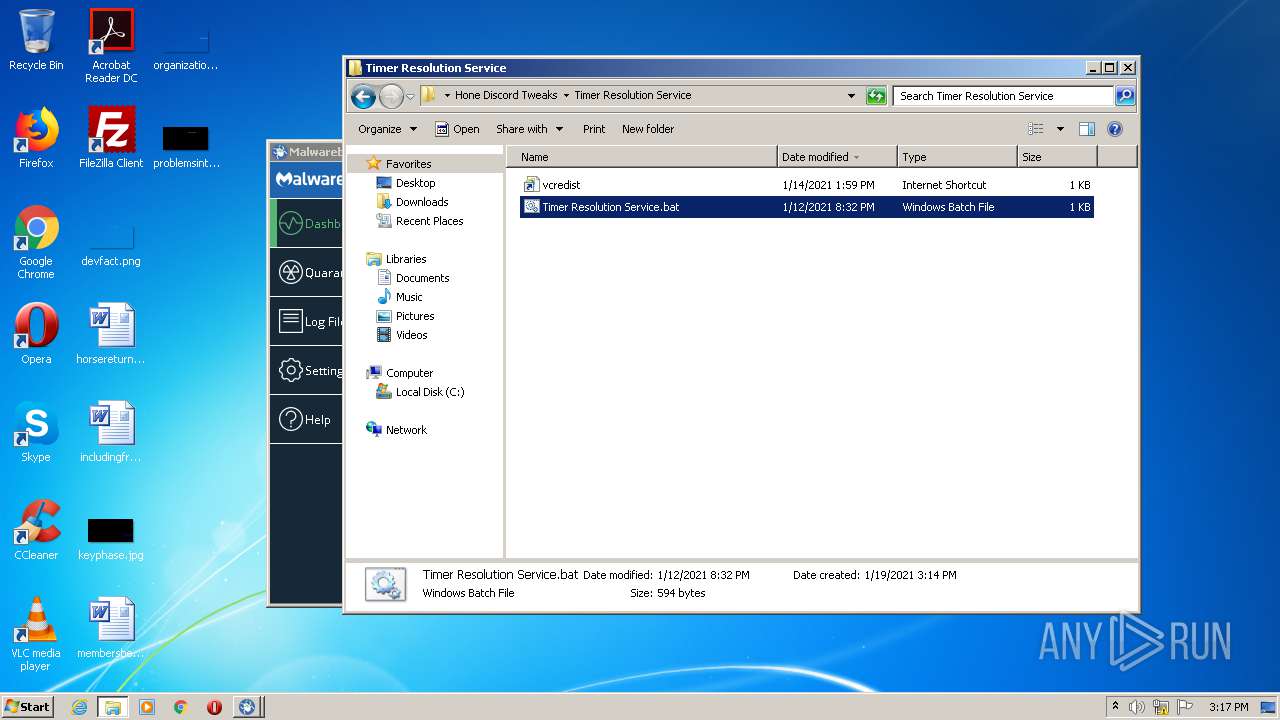Open the recent pages dropdown arrow

[x=410, y=97]
